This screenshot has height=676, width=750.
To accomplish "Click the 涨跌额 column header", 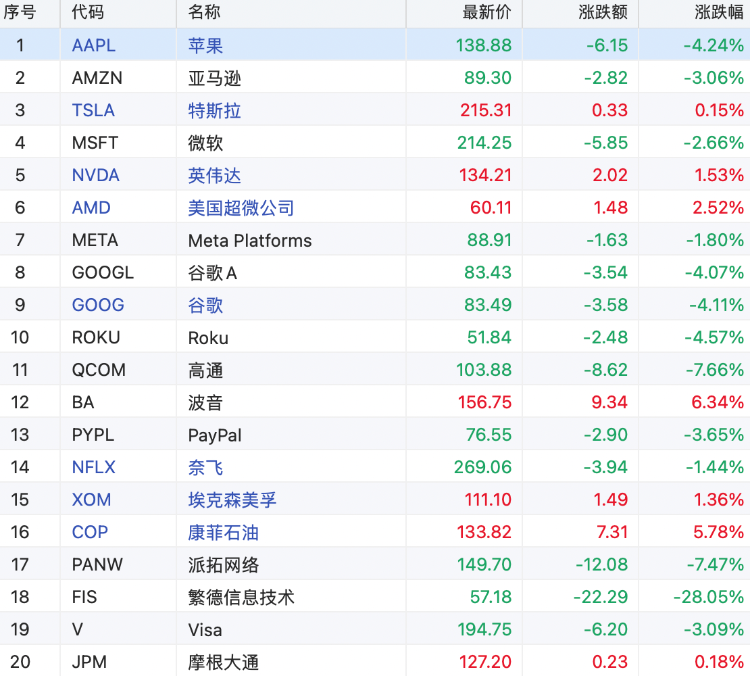I will [x=603, y=13].
